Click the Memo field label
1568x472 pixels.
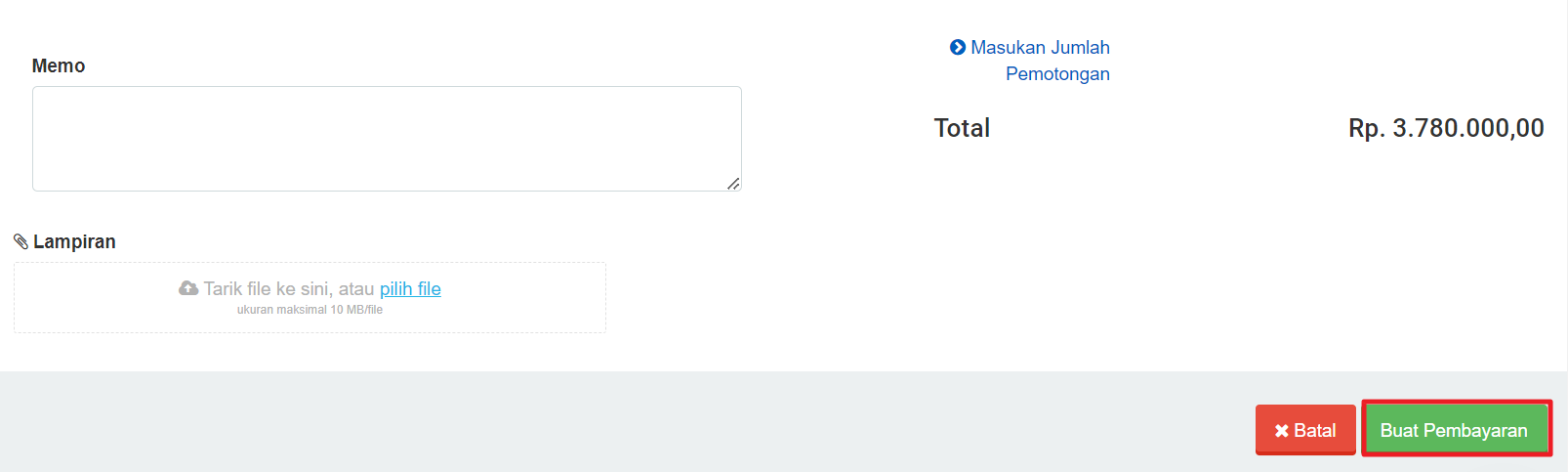pyautogui.click(x=59, y=65)
